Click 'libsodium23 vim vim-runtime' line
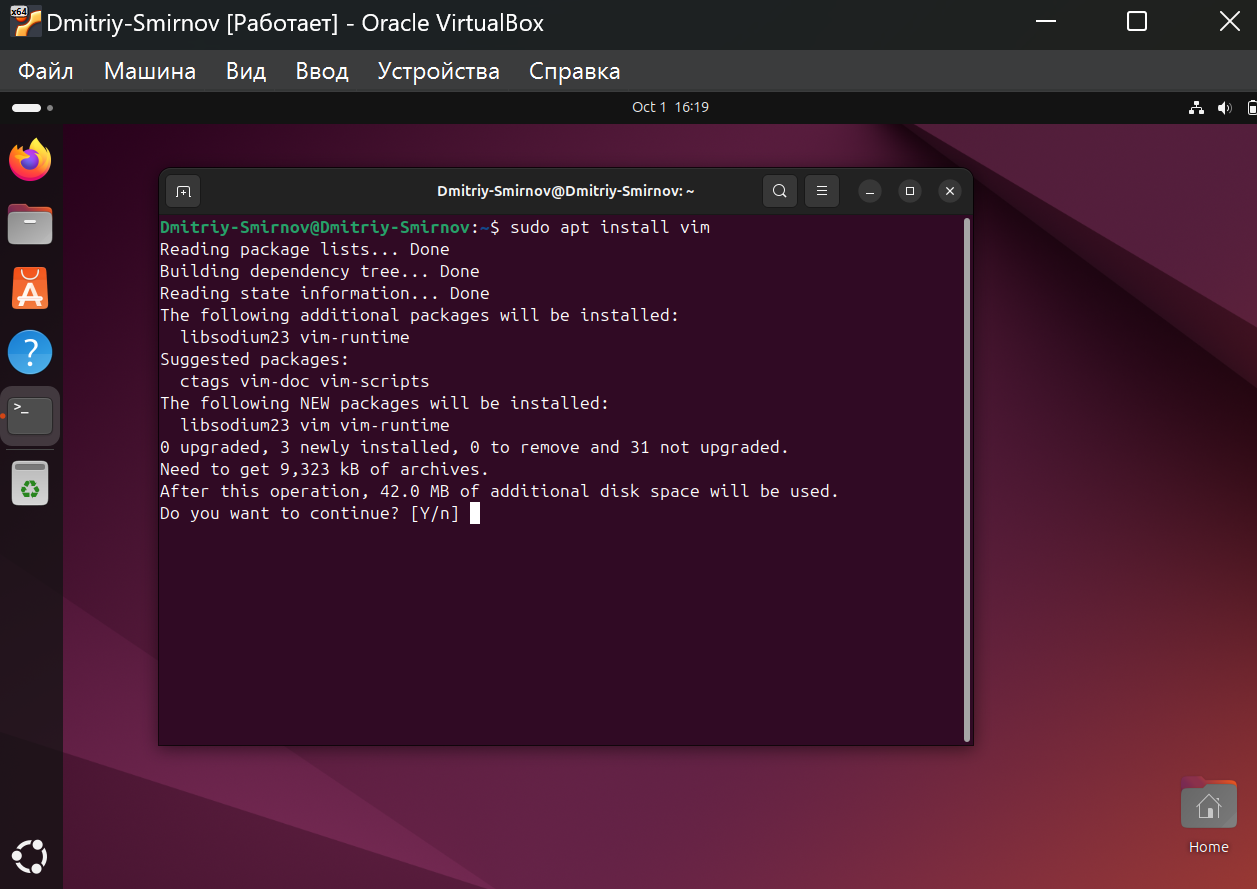The width and height of the screenshot is (1257, 889). [x=315, y=426]
